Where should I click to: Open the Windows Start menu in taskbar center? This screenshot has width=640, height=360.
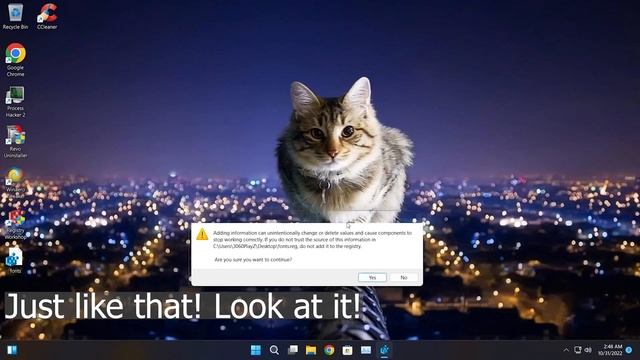point(256,350)
